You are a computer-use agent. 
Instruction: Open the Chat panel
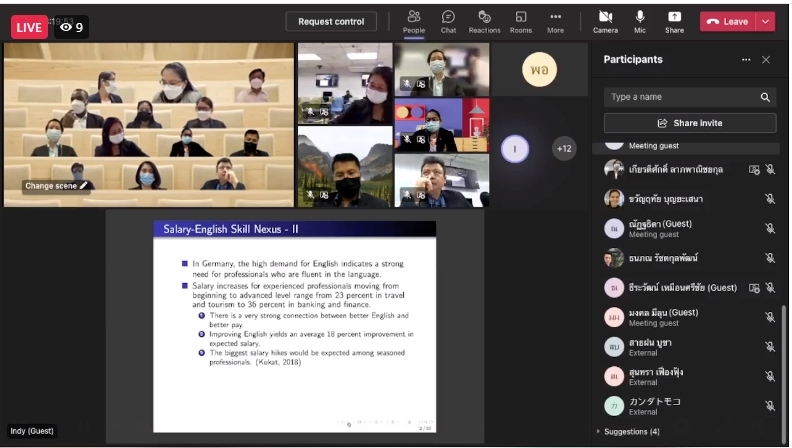pos(448,22)
